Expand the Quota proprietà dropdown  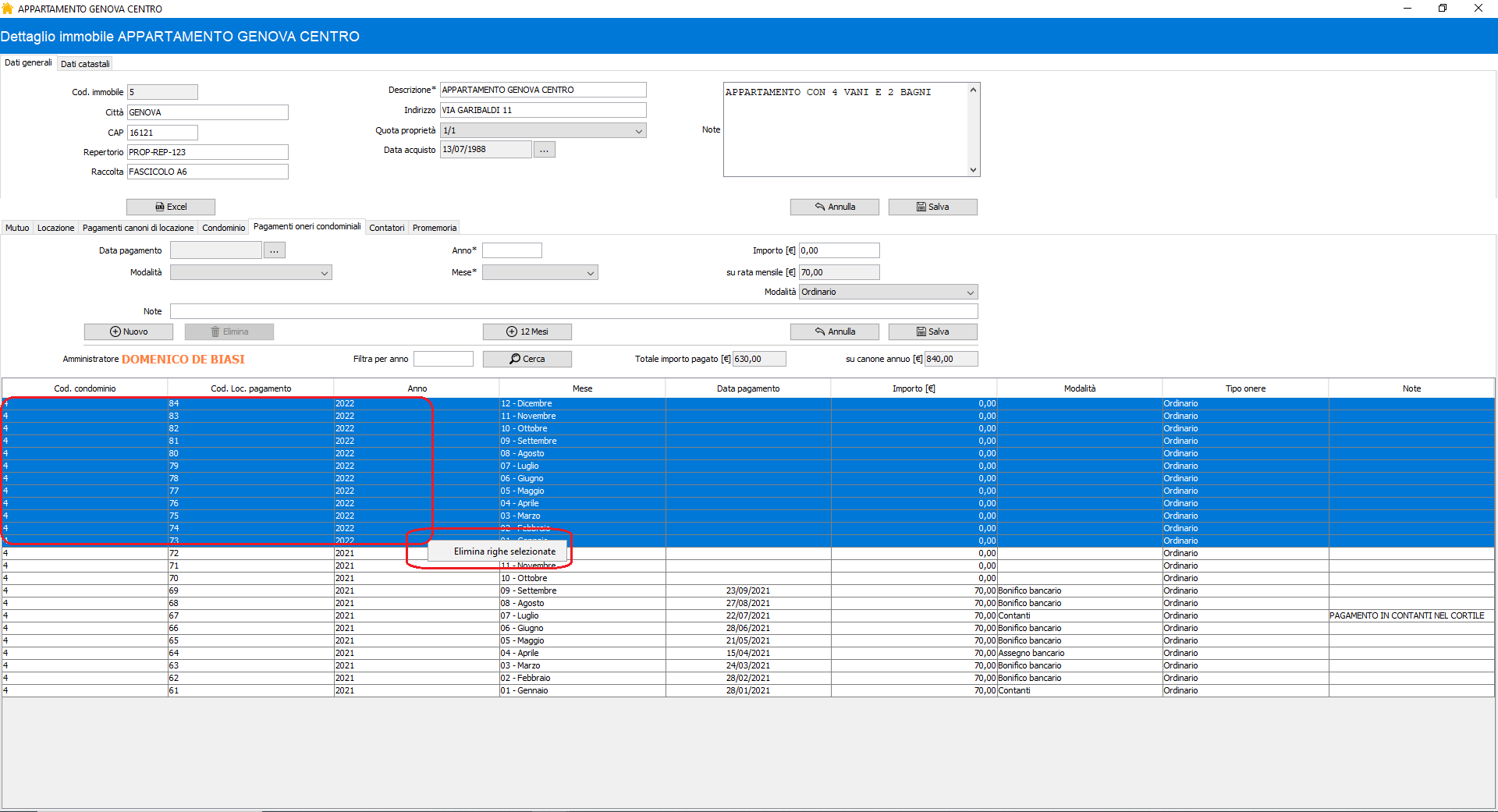pos(639,131)
